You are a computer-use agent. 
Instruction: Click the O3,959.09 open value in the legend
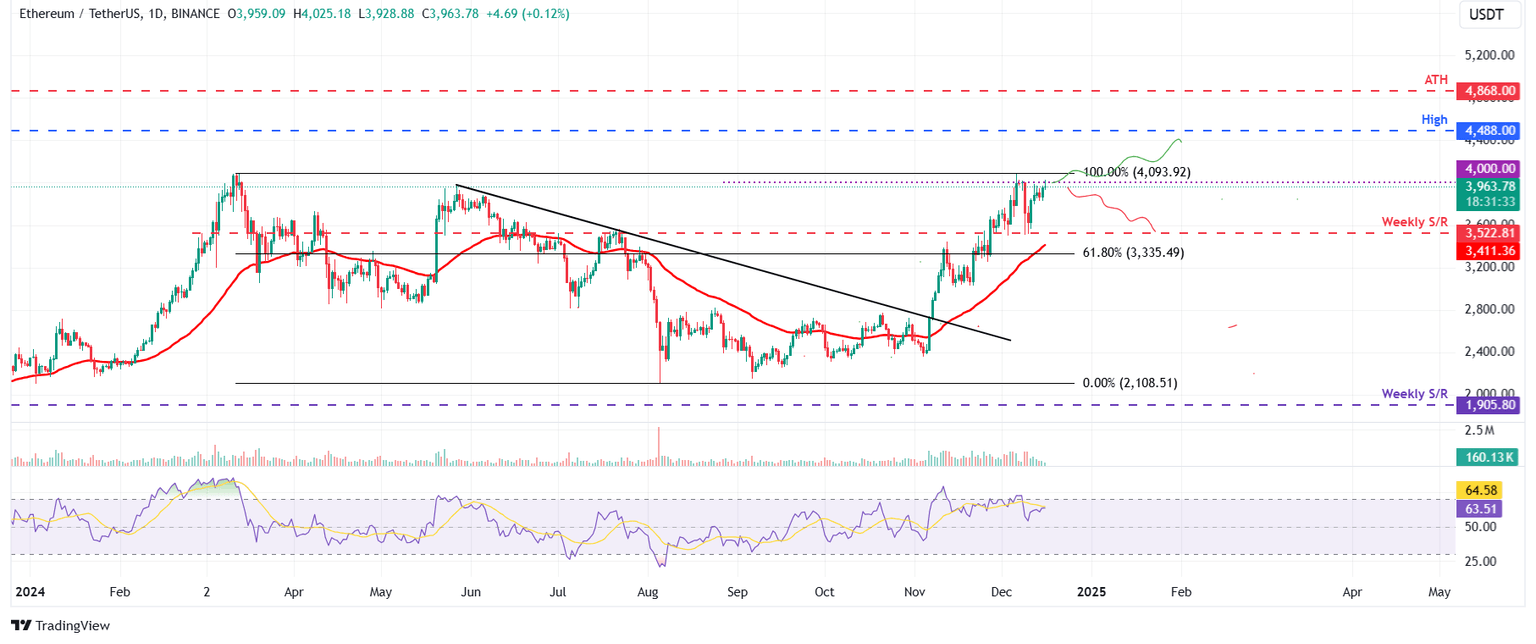[257, 14]
